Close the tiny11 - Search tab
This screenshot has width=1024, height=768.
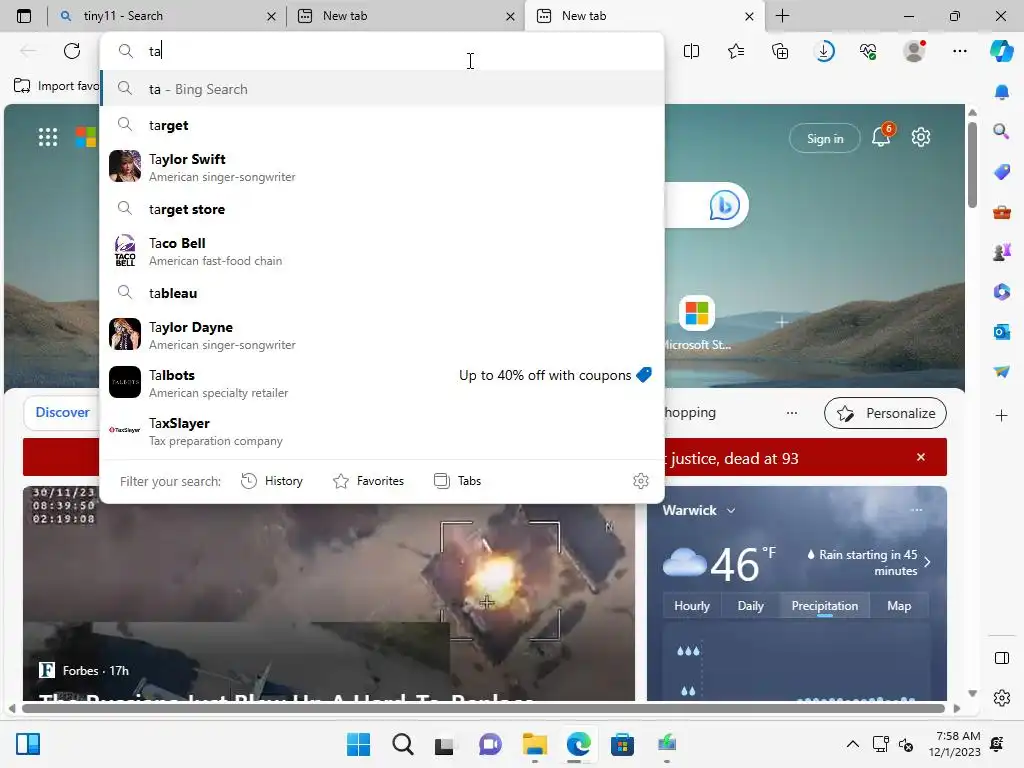pos(271,16)
